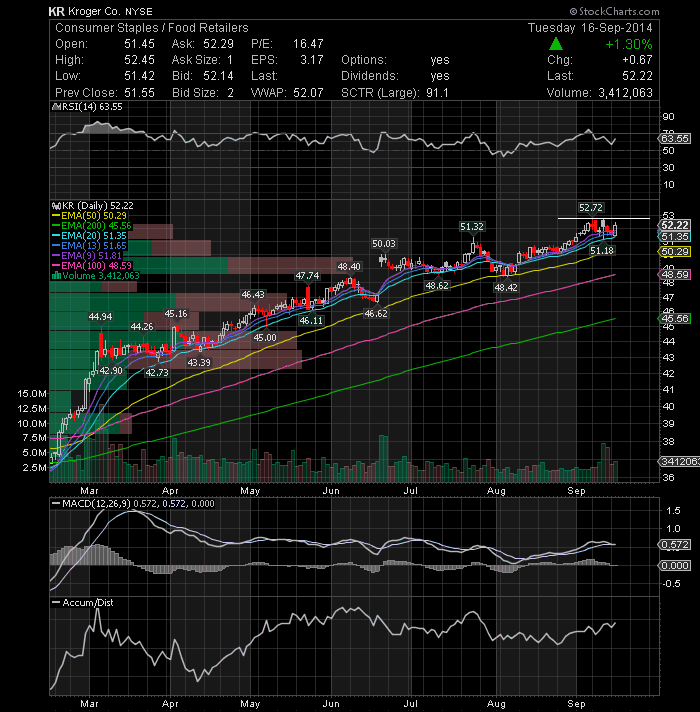The height and width of the screenshot is (712, 700).
Task: Click the High value 52.45
Action: pos(139,60)
